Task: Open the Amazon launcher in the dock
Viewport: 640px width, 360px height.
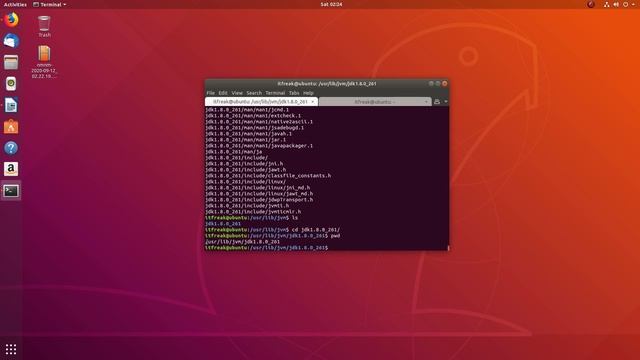Action: tap(11, 169)
